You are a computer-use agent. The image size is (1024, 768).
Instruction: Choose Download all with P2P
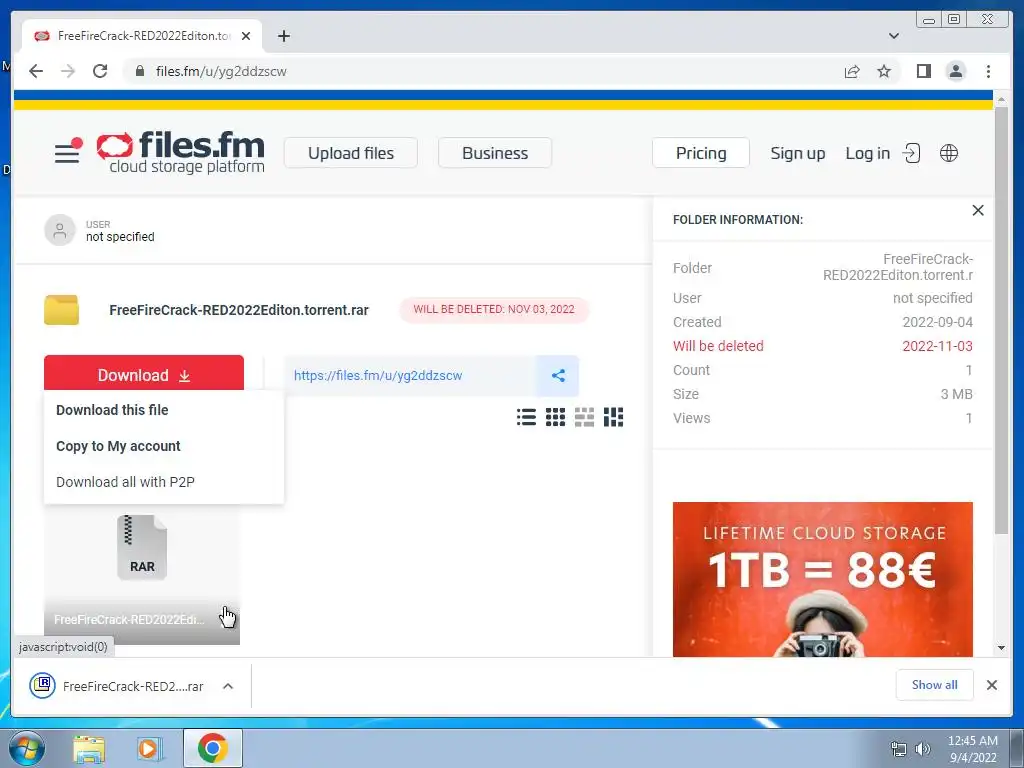click(125, 482)
